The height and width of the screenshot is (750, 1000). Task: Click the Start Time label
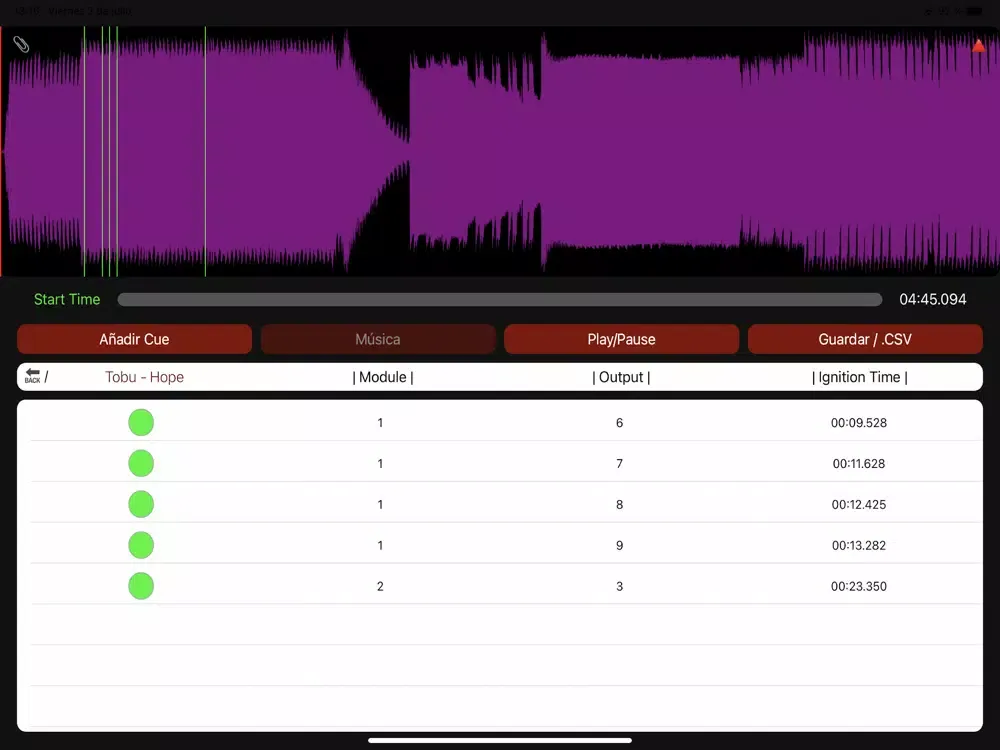pos(67,299)
